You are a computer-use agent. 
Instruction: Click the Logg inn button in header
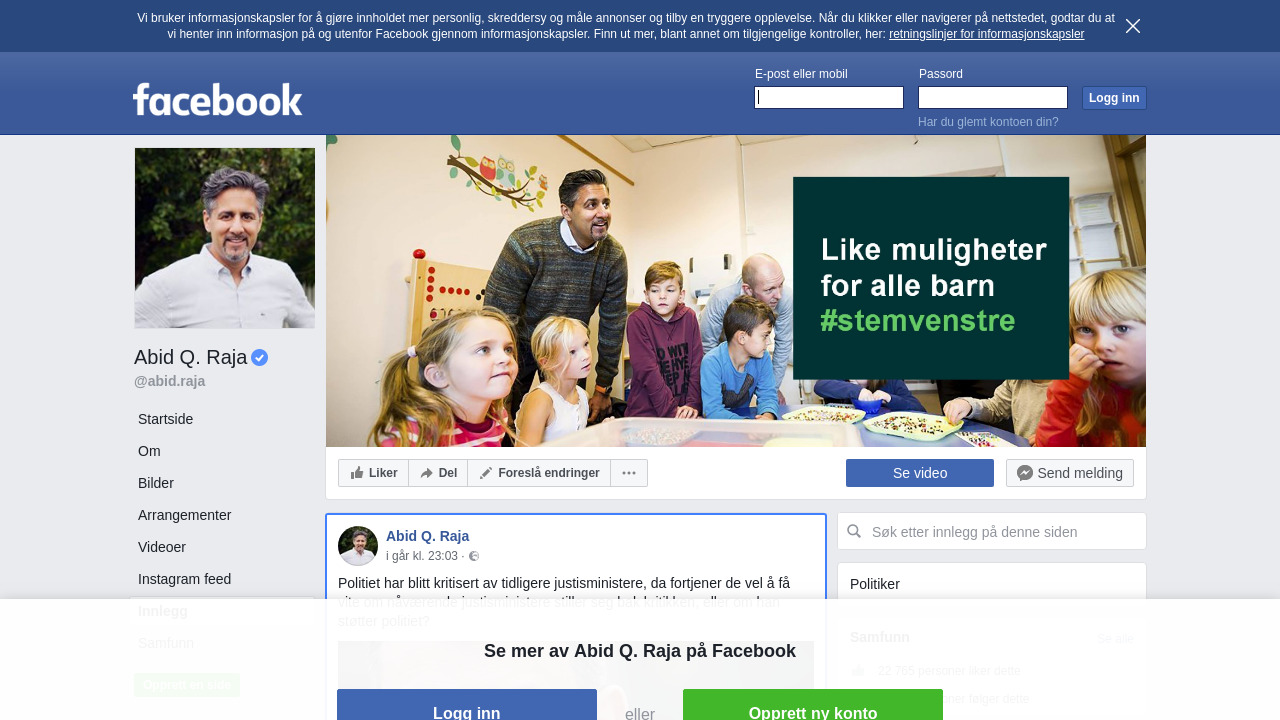[1114, 98]
